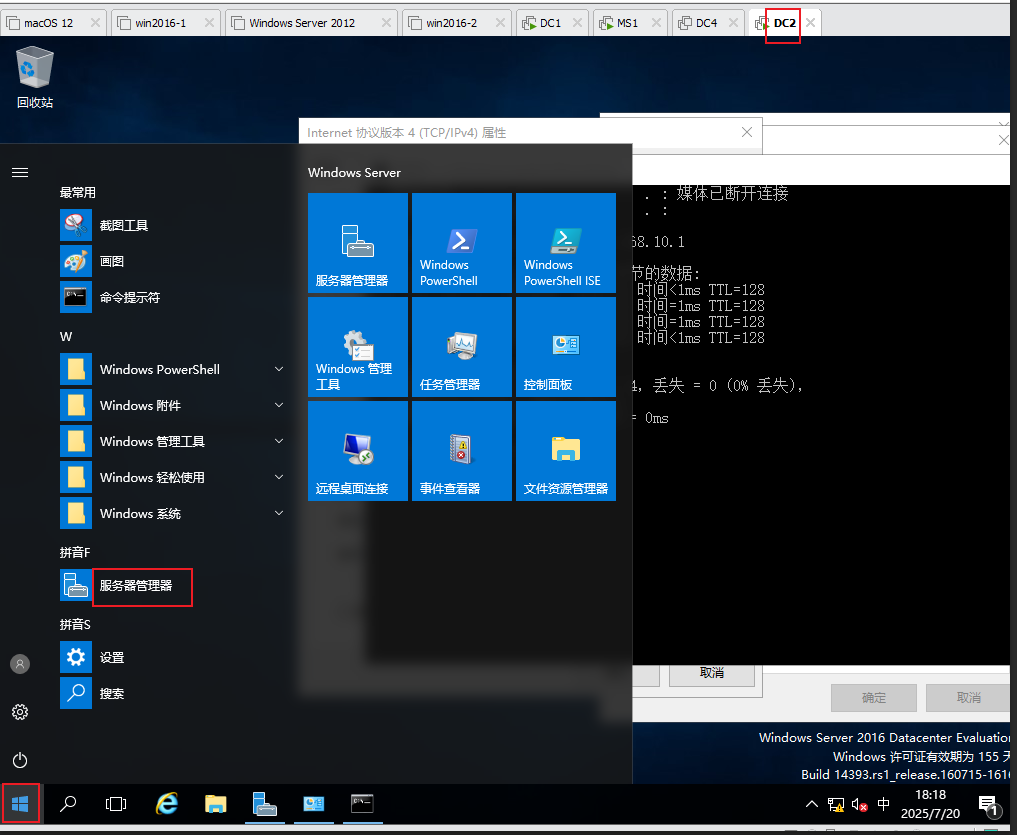1017x835 pixels.
Task: Launch 画图 from most used list
Action: pyautogui.click(x=172, y=261)
